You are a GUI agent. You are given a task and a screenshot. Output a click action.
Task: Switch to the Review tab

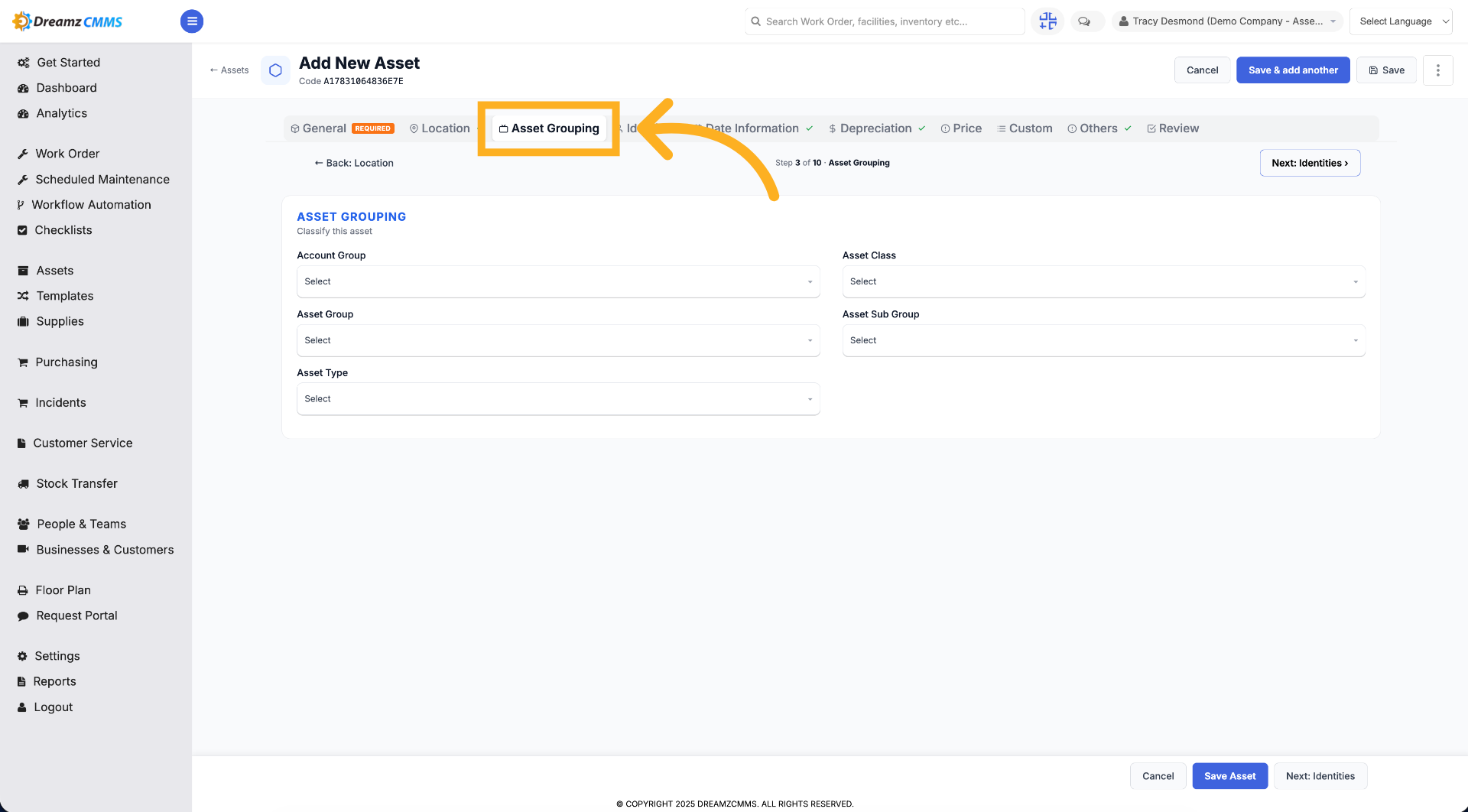(x=1173, y=128)
